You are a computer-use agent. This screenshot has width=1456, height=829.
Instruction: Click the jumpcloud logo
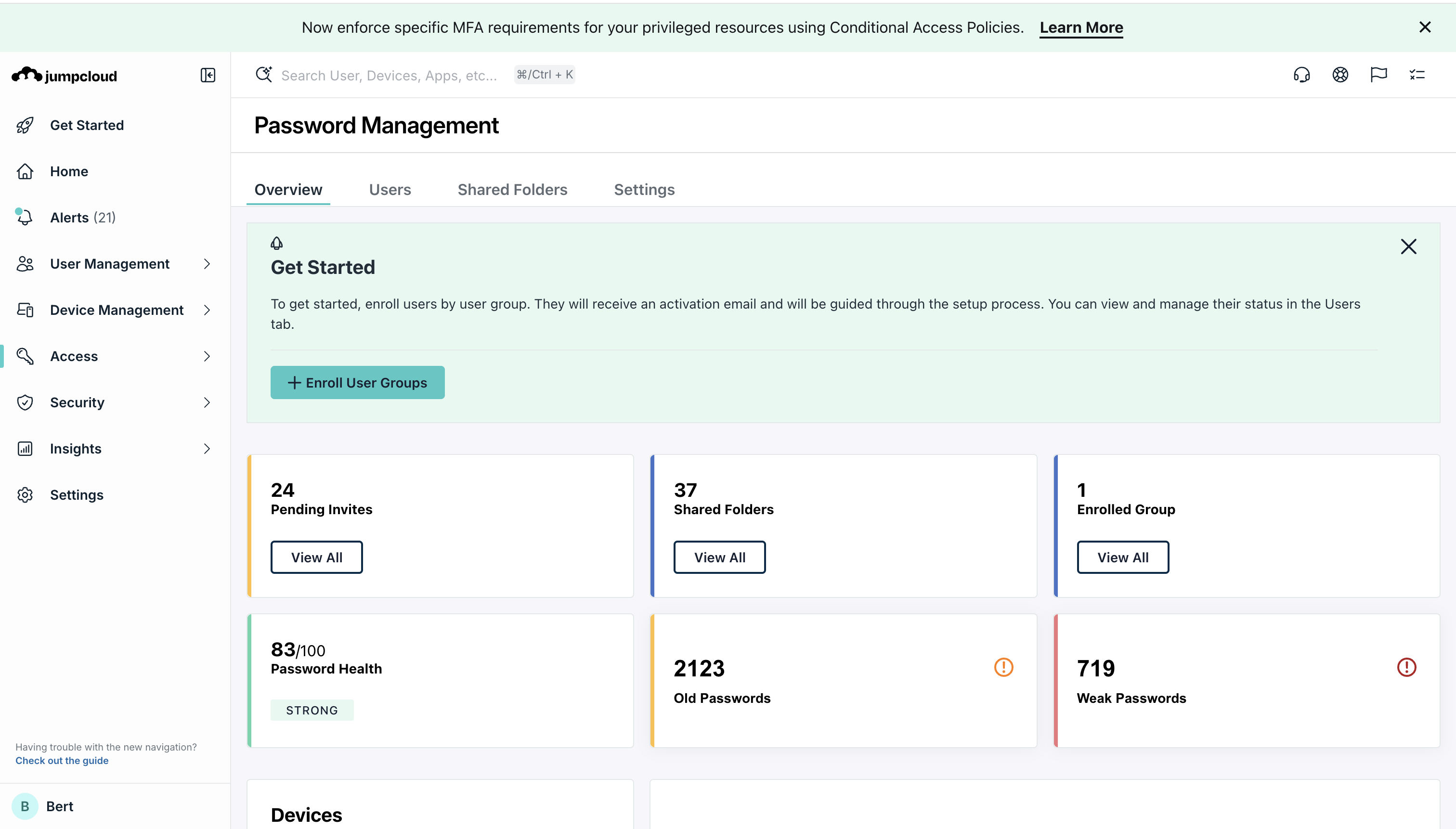[63, 75]
